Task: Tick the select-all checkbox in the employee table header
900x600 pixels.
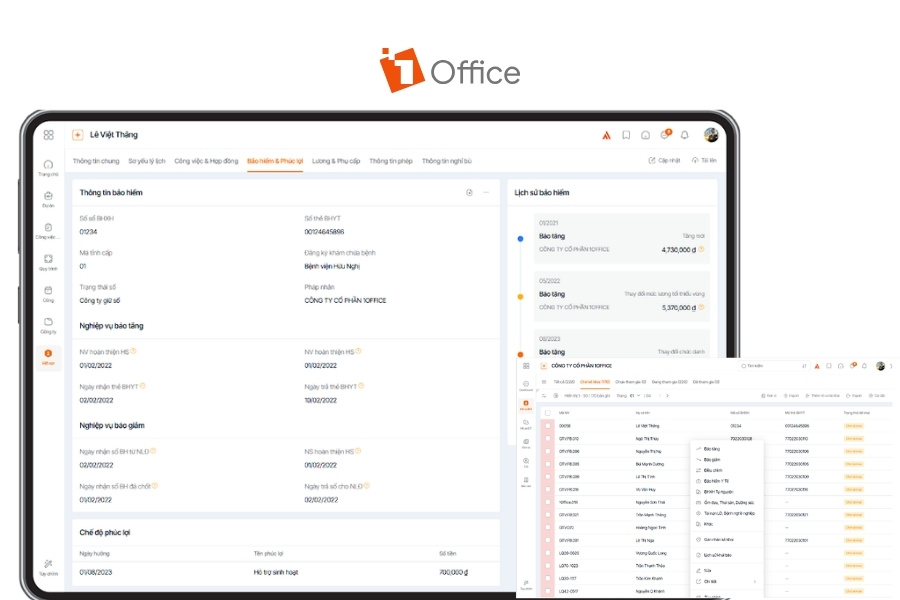Action: (548, 413)
